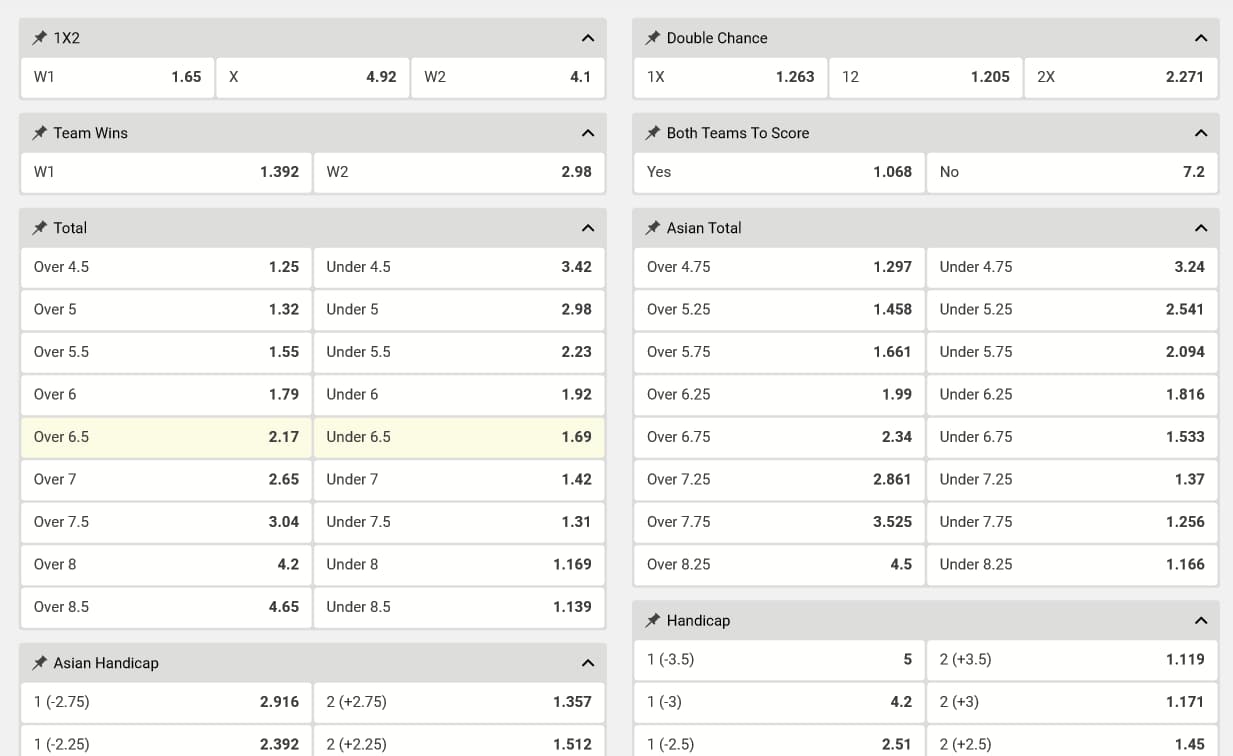Pin the 1X2 market
Viewport: 1233px width, 756px height.
click(x=40, y=38)
